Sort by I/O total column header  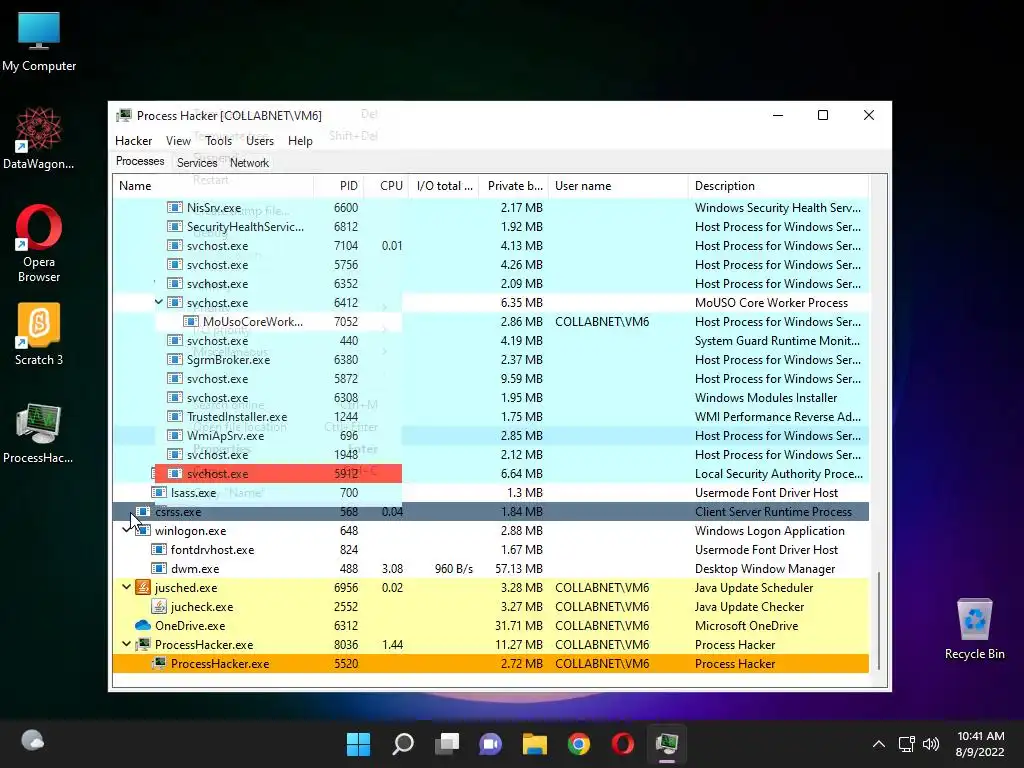pyautogui.click(x=443, y=185)
